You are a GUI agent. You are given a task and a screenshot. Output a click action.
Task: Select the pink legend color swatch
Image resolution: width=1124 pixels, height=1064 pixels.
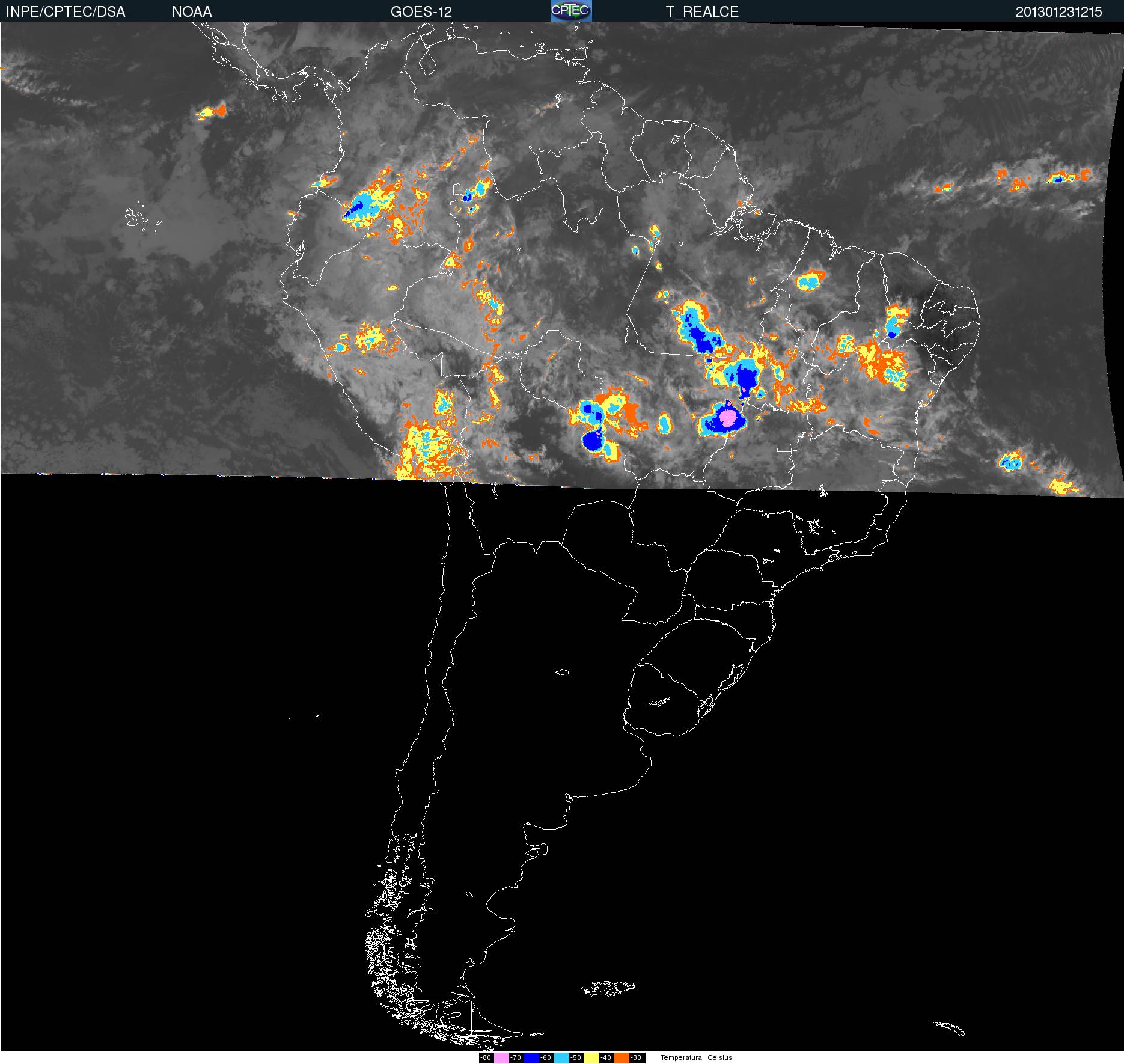click(501, 1057)
